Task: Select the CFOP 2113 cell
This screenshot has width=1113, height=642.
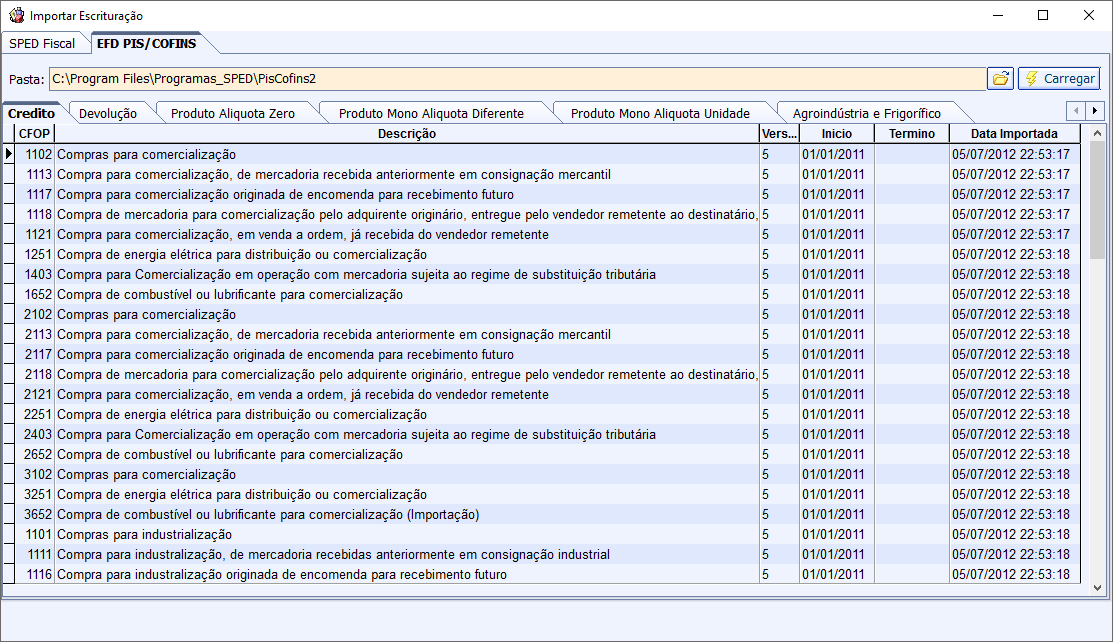Action: [35, 334]
